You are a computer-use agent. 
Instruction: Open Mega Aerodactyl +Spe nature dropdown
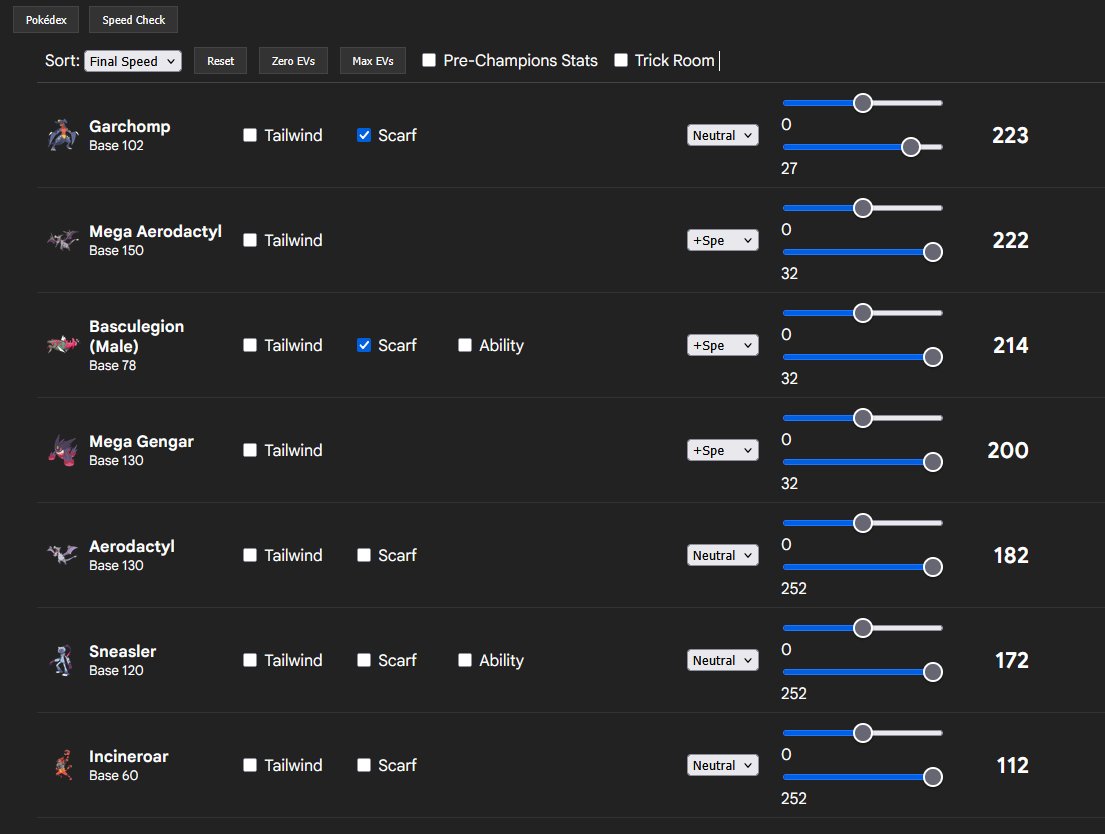[x=722, y=240]
